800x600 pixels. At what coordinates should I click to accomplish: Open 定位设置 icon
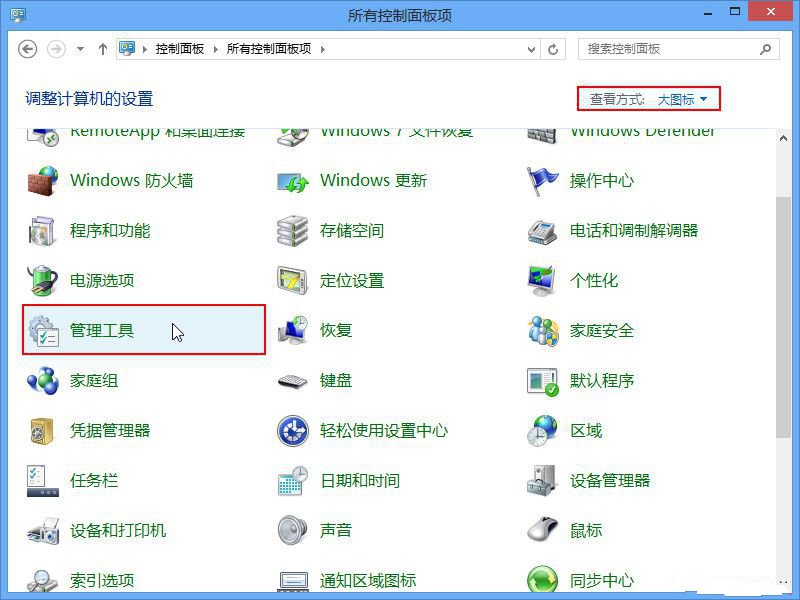293,281
